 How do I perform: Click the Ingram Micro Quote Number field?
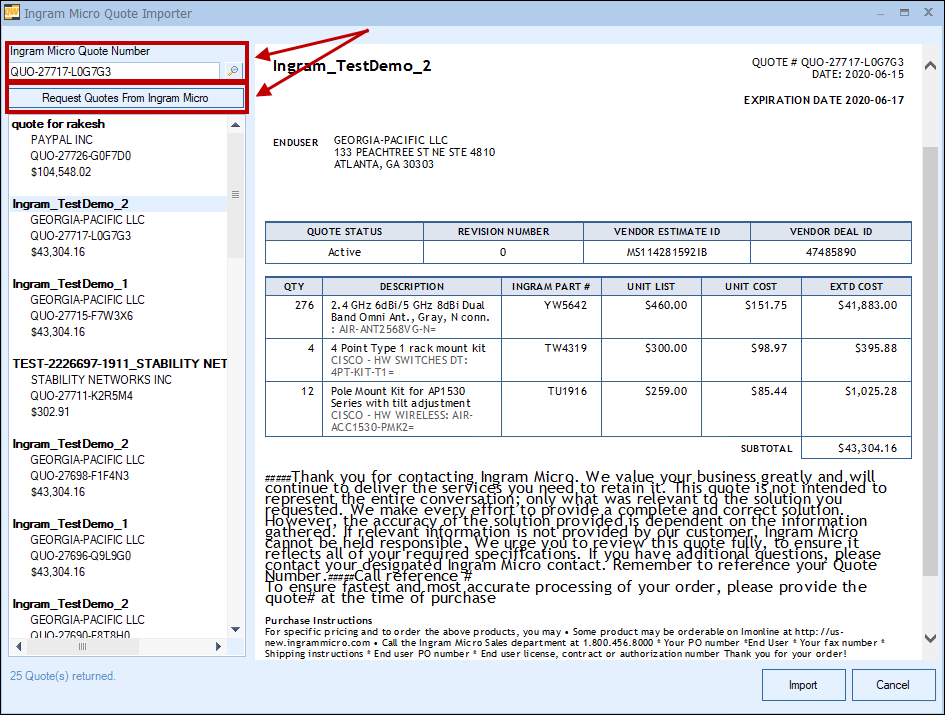click(115, 71)
